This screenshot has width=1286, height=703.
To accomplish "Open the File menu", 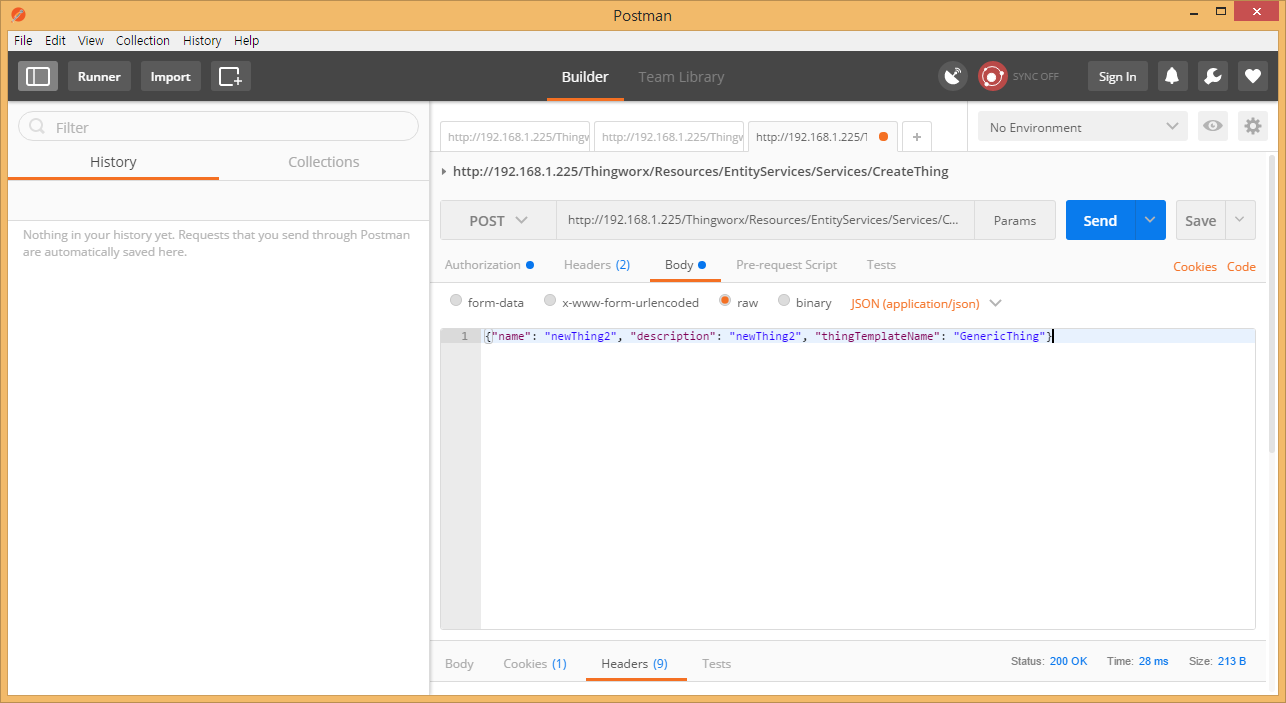I will click(23, 40).
